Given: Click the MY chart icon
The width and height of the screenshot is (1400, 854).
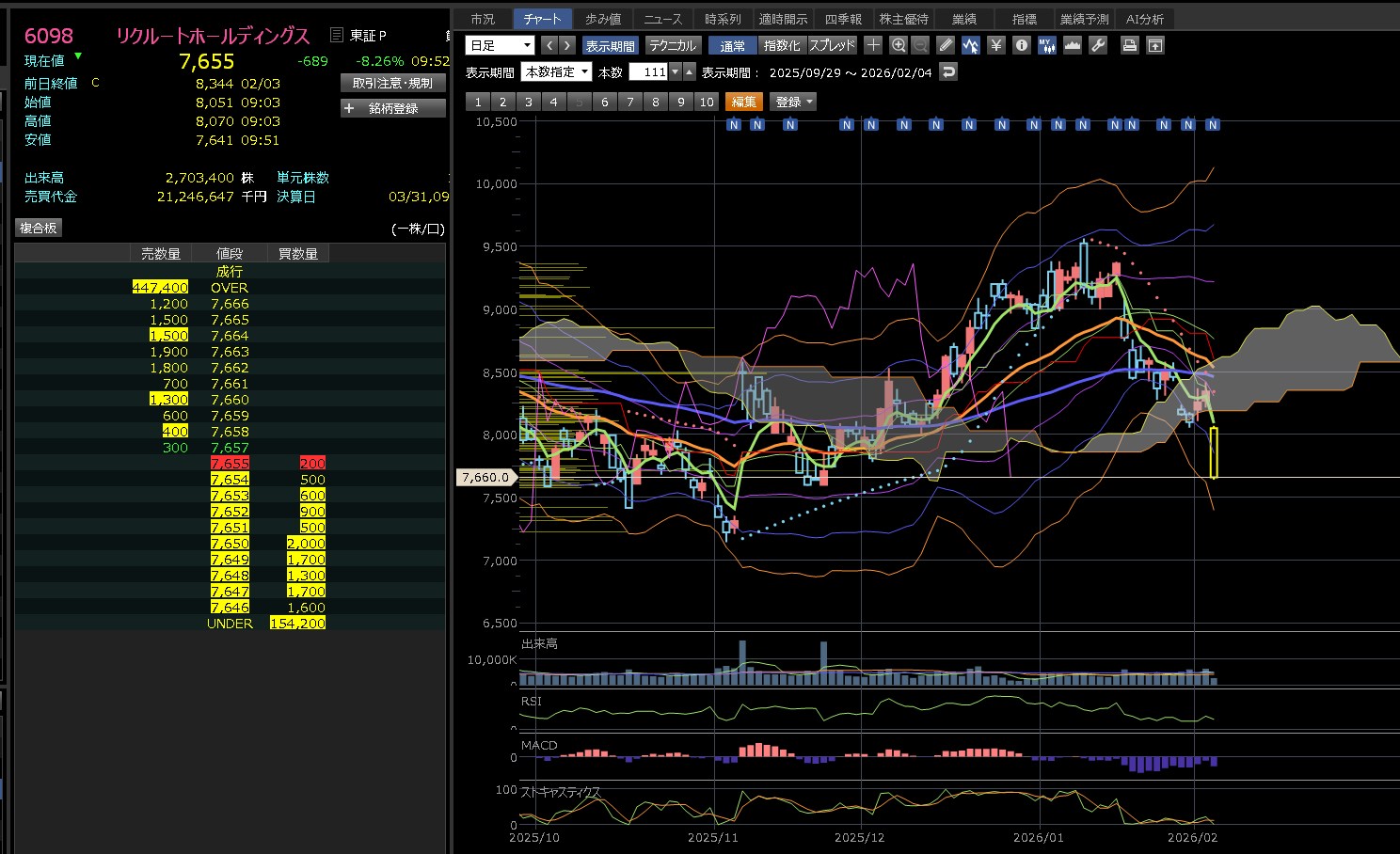Looking at the screenshot, I should click(x=1047, y=45).
